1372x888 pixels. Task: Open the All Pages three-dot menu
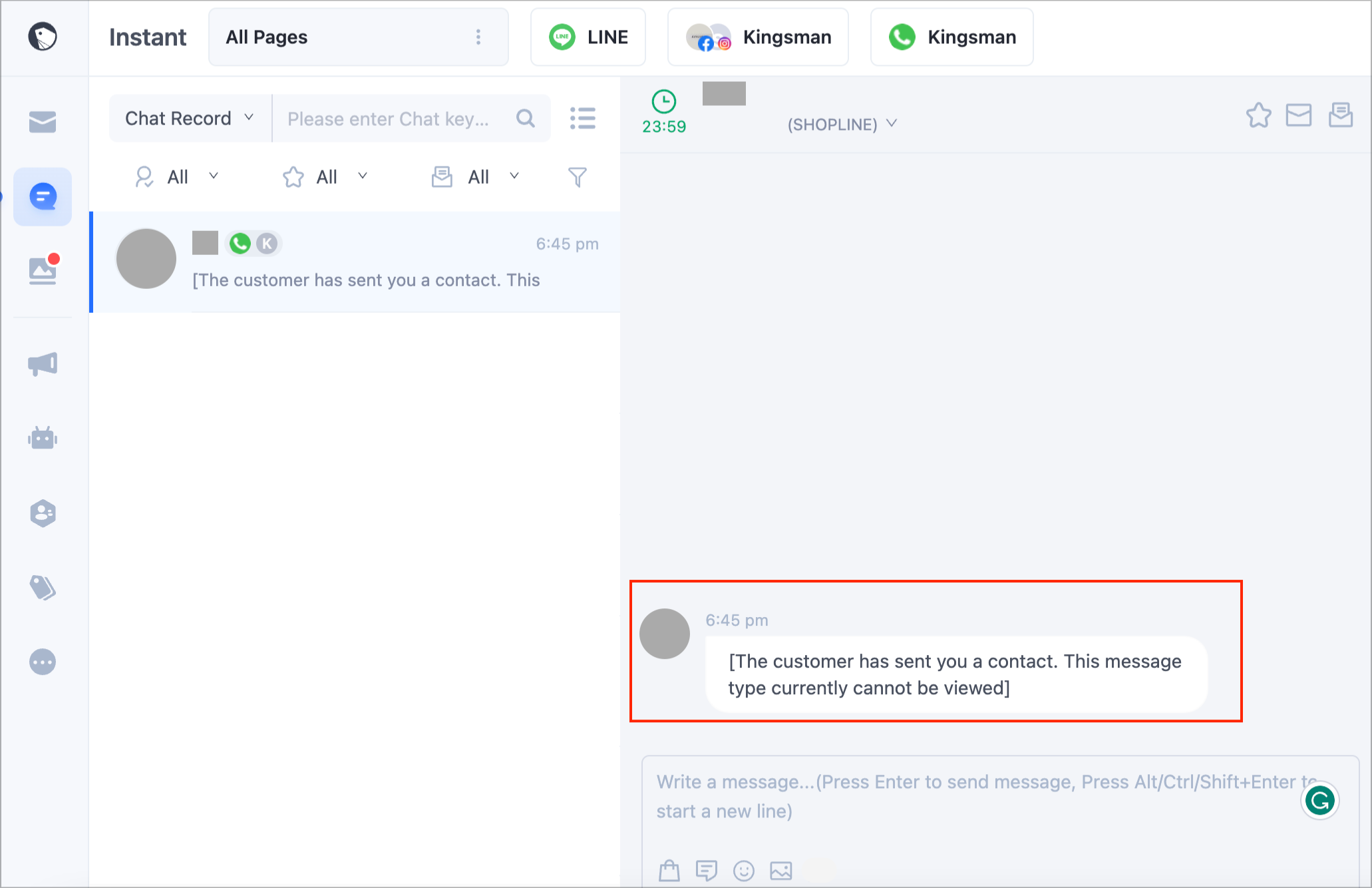(478, 37)
